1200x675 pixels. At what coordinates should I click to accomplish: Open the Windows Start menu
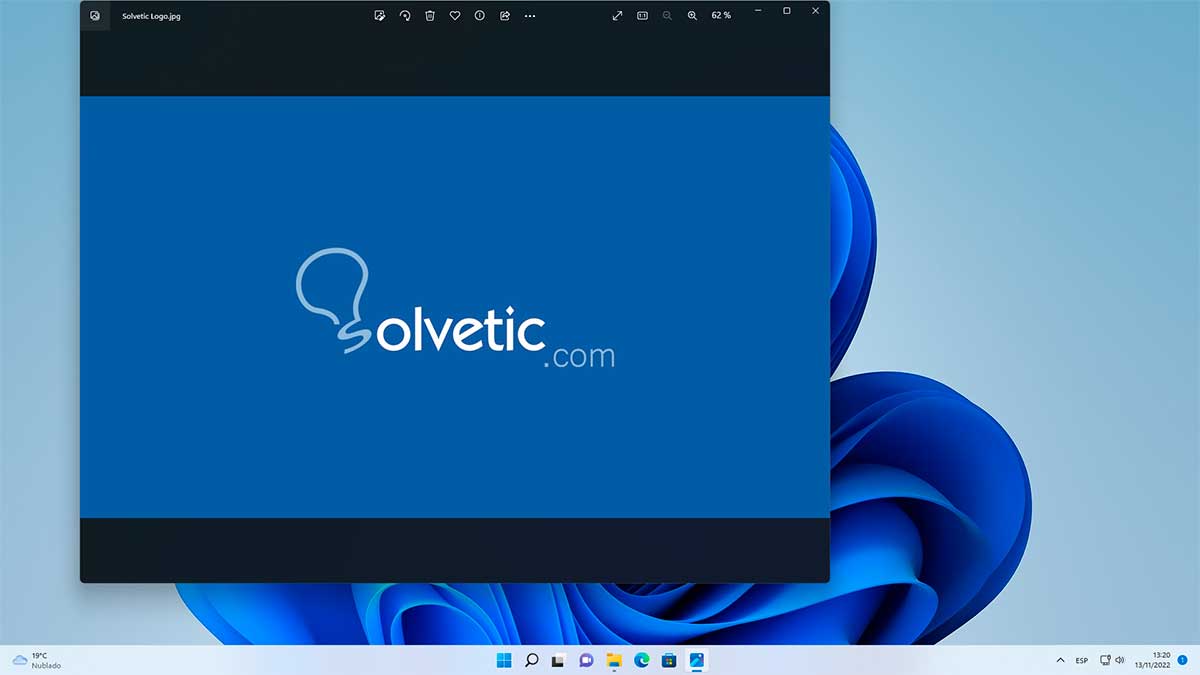point(504,660)
